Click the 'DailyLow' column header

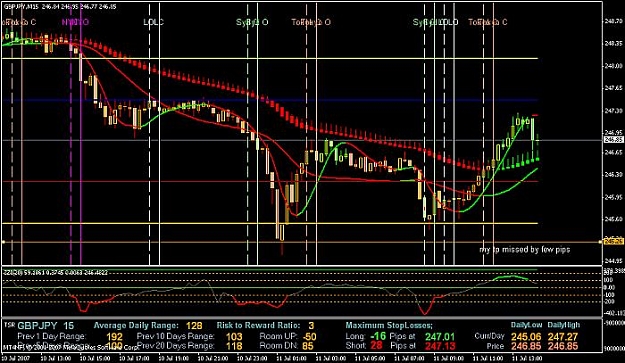(x=526, y=325)
